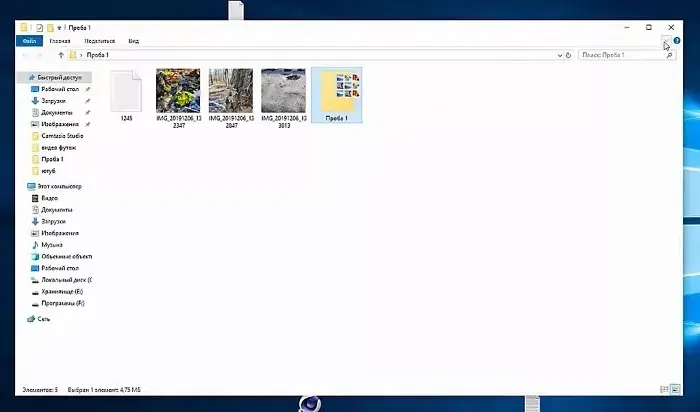Image resolution: width=700 pixels, height=412 pixels.
Task: Click the Properties quick access toolbar icon
Action: tap(40, 28)
